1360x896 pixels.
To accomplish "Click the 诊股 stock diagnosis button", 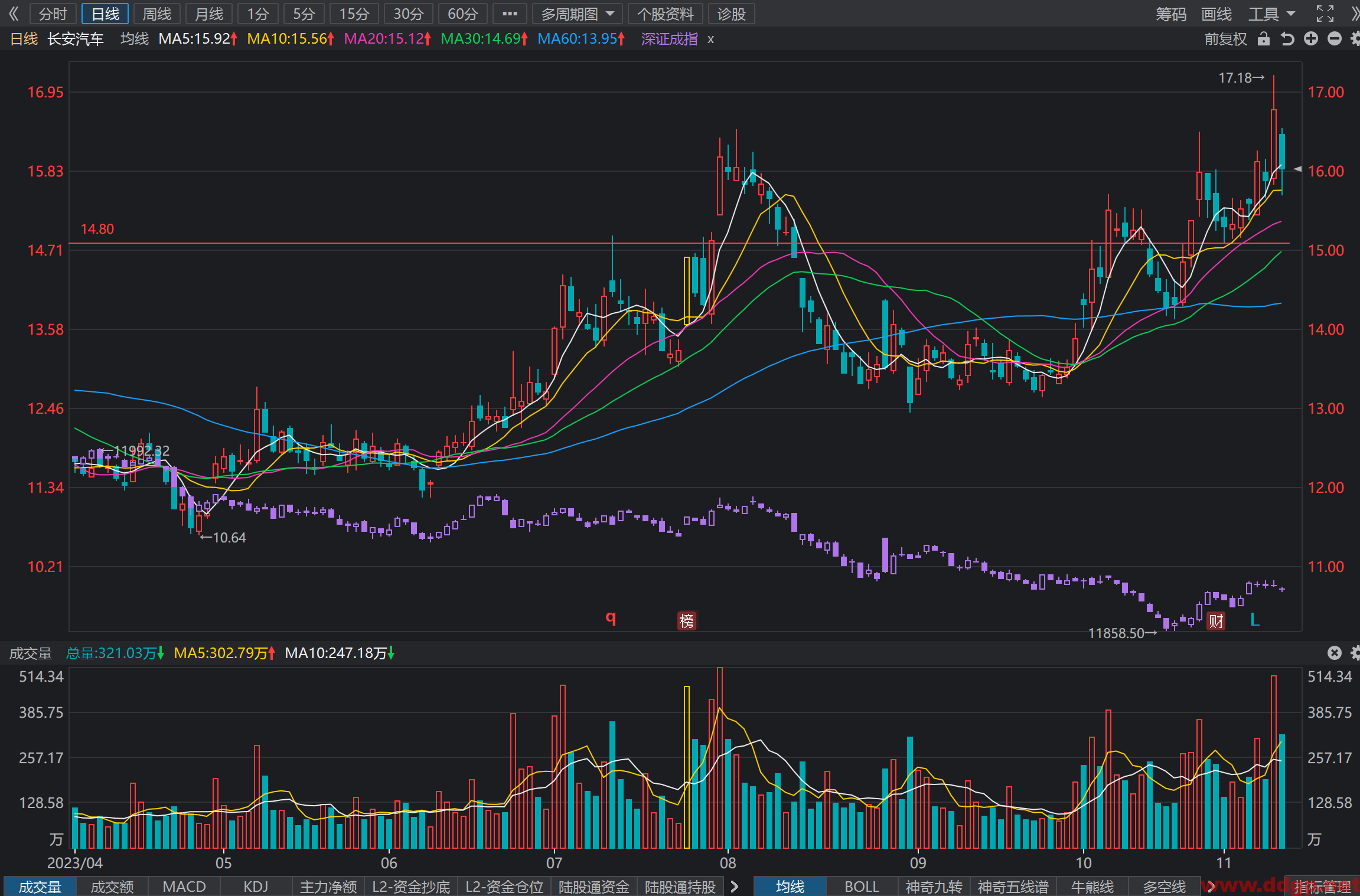I will click(x=732, y=14).
